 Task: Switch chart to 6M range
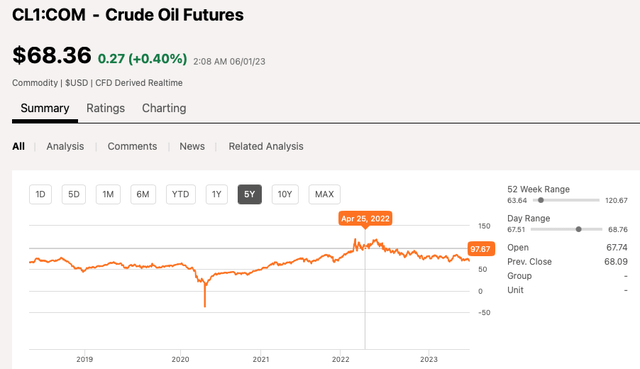click(x=143, y=194)
